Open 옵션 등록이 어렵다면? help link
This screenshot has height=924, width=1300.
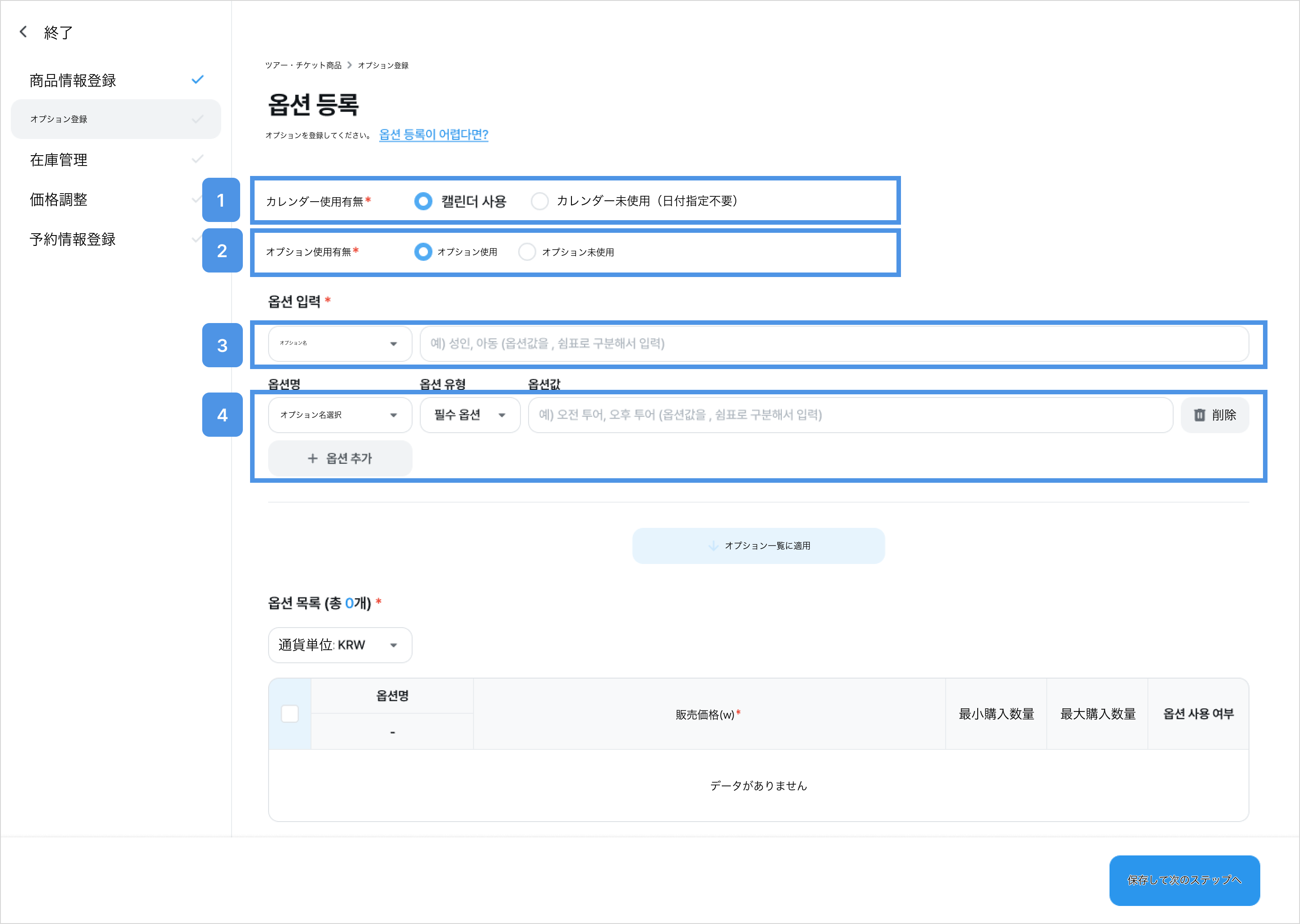click(x=434, y=134)
